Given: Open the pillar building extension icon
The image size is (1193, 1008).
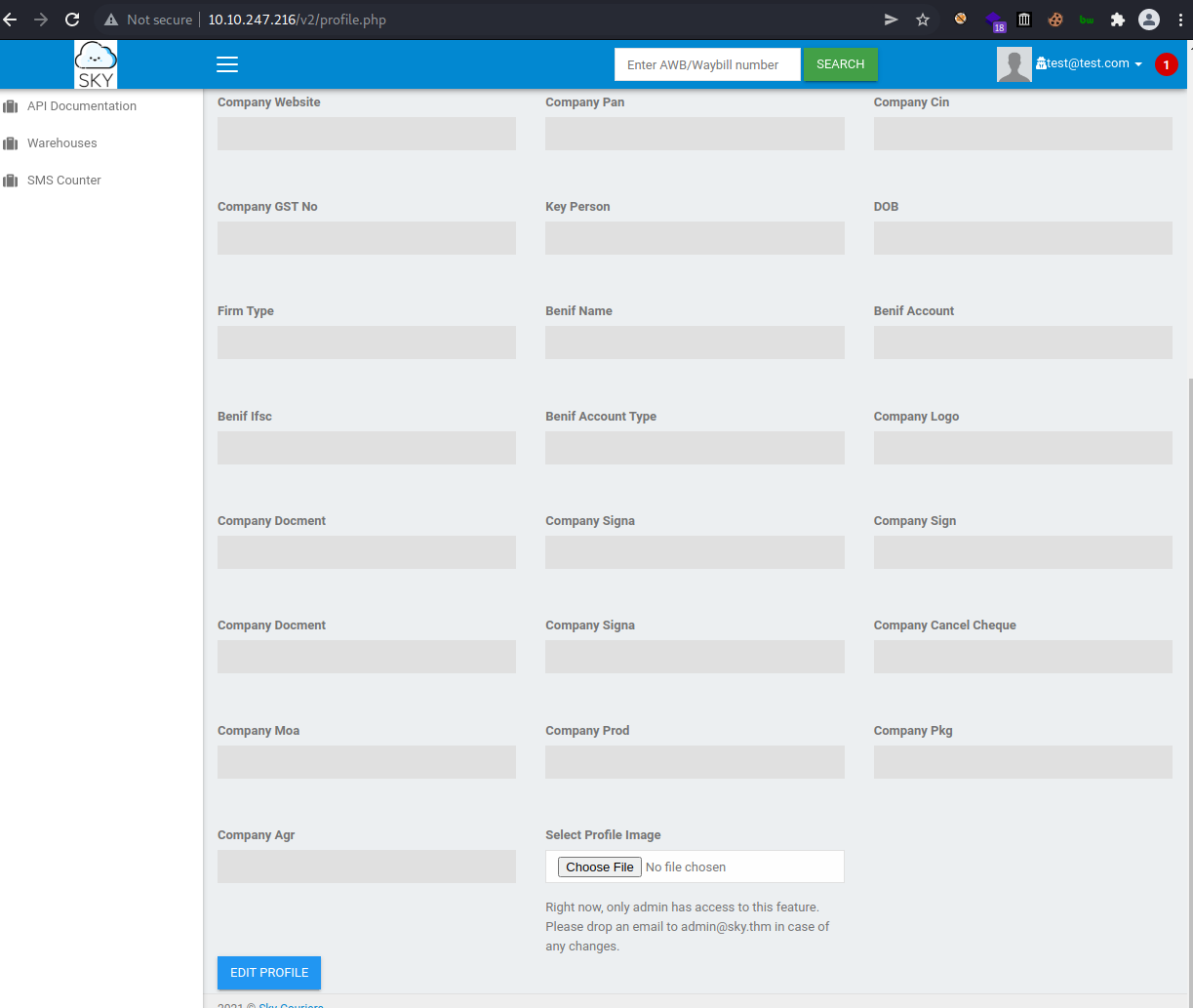Looking at the screenshot, I should [x=1024, y=19].
